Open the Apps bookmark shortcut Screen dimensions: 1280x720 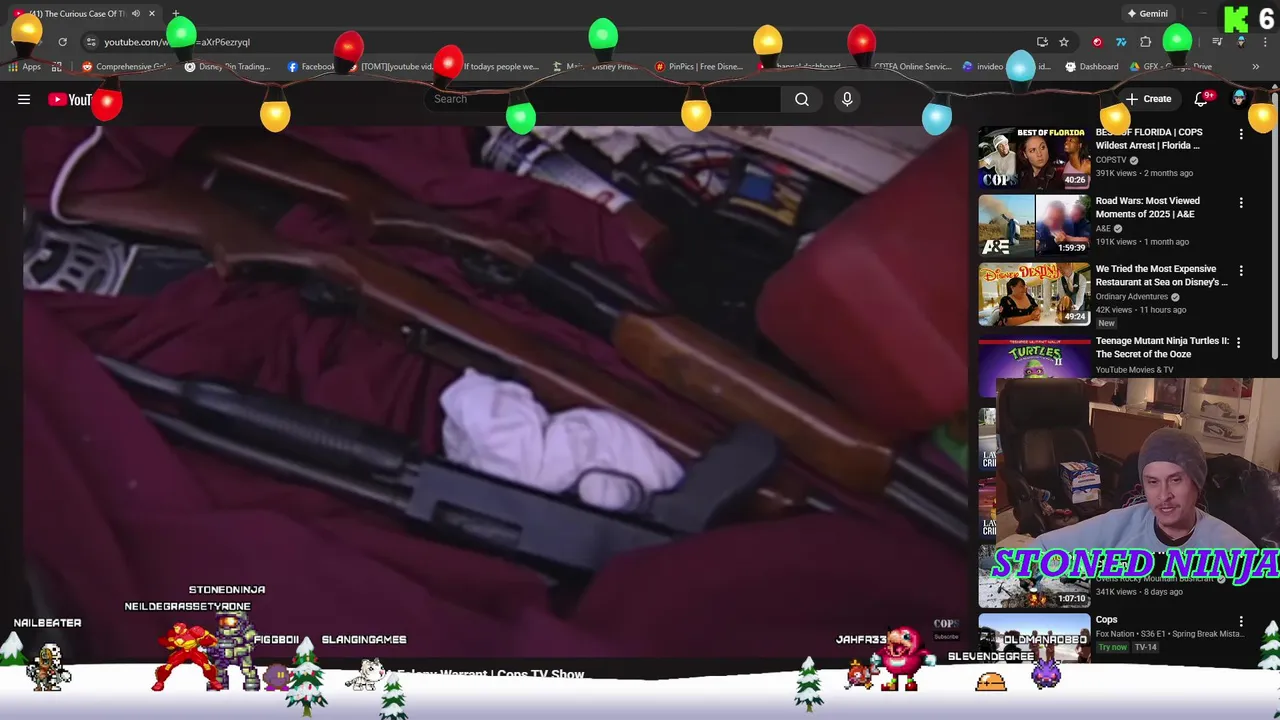click(x=24, y=67)
